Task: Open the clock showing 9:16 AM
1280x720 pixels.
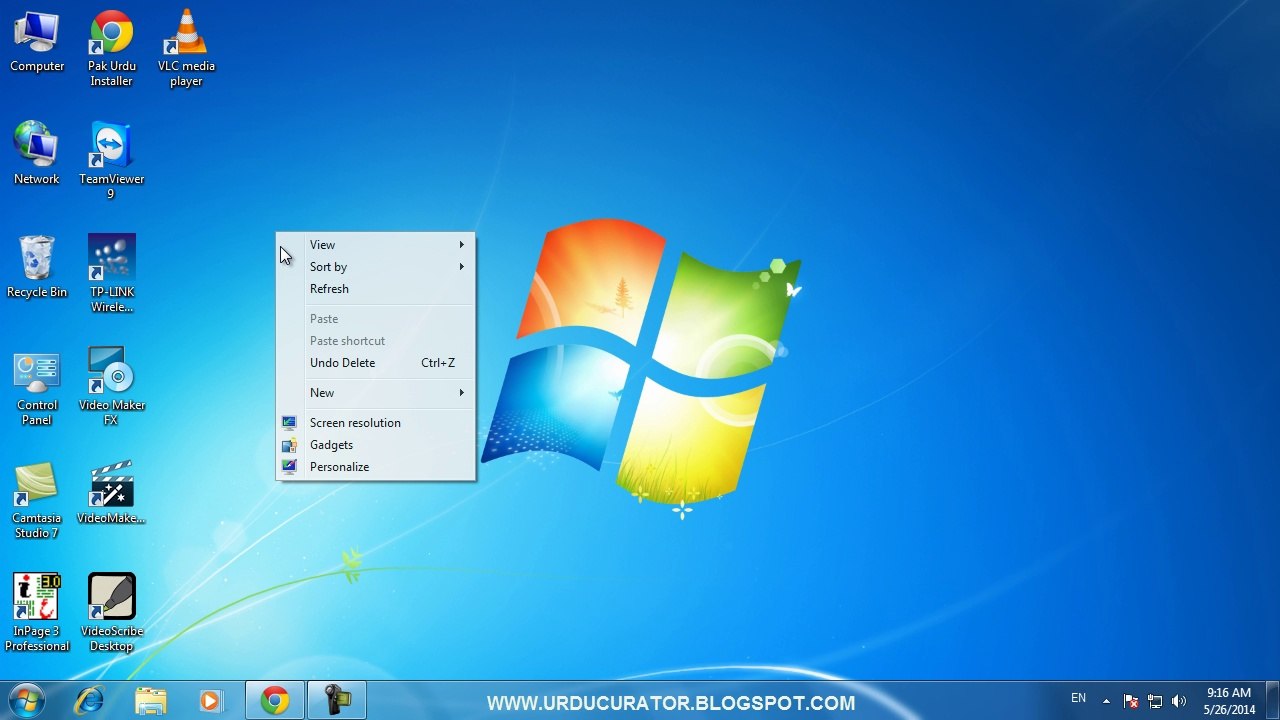Action: click(1229, 701)
